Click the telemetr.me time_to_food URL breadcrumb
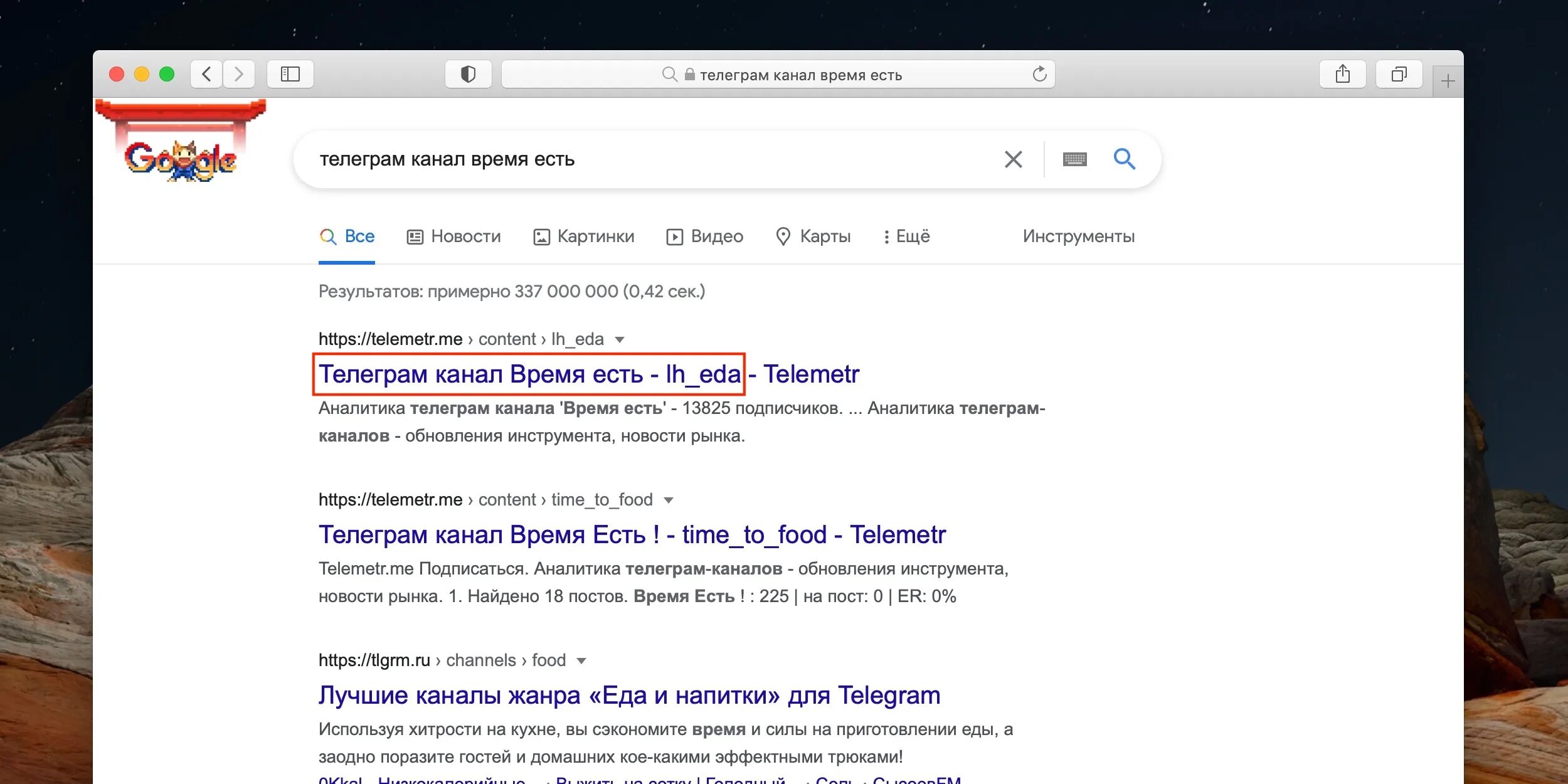This screenshot has height=784, width=1568. pyautogui.click(x=485, y=500)
